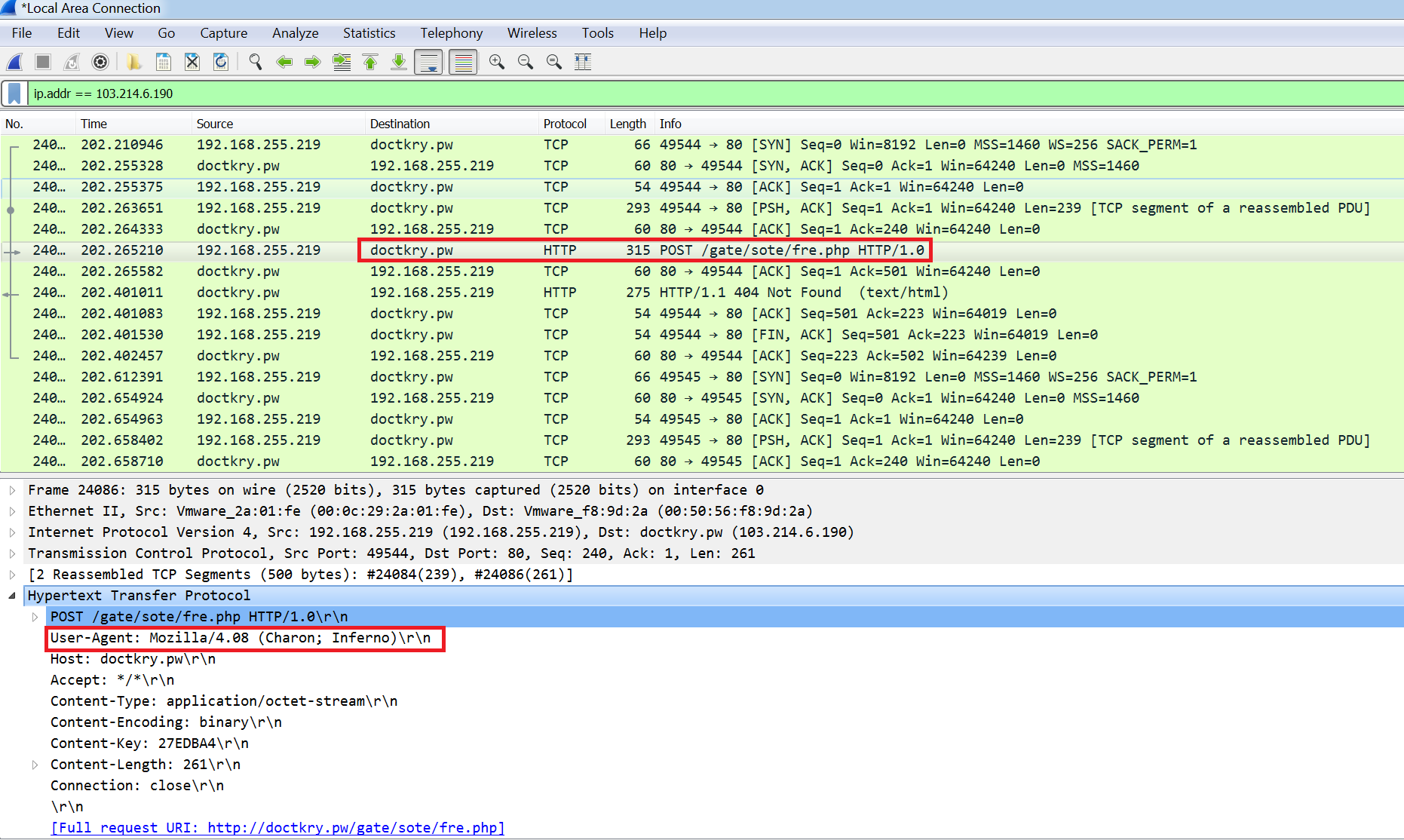Image resolution: width=1404 pixels, height=840 pixels.
Task: Select the SYN packet at time 202.612391
Action: tap(702, 377)
